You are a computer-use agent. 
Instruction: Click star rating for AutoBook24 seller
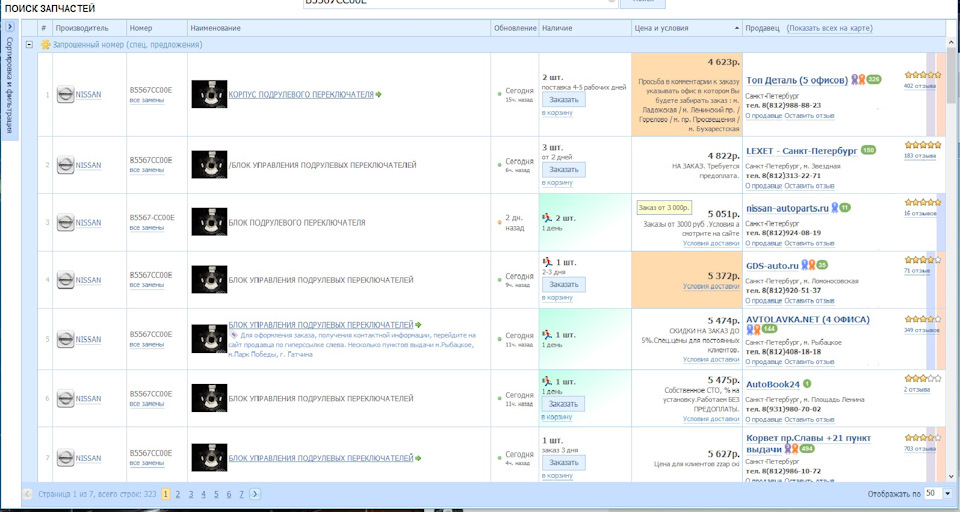click(923, 378)
